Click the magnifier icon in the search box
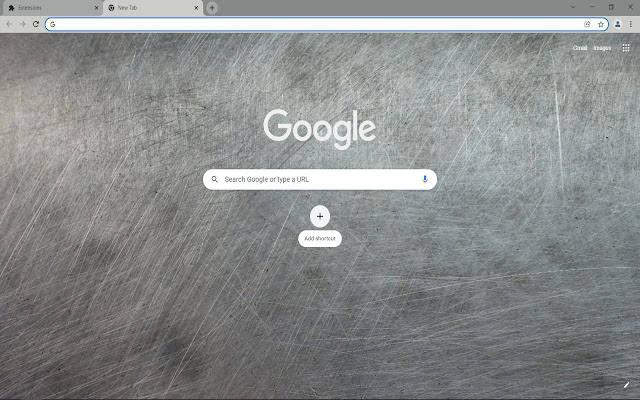Viewport: 640px width, 400px height. pyautogui.click(x=214, y=179)
